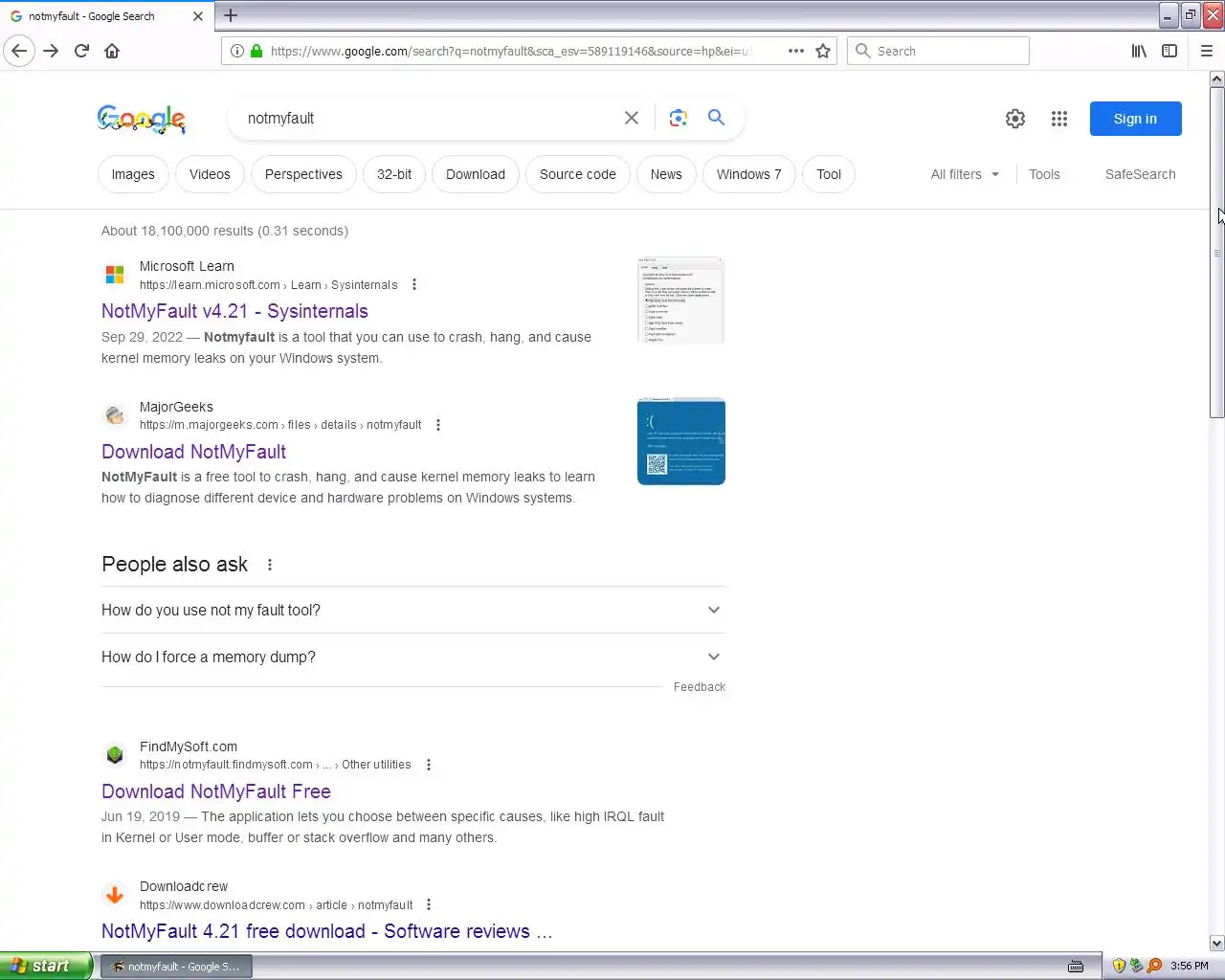The width and height of the screenshot is (1225, 980).
Task: Open the All filters dropdown
Action: click(x=965, y=174)
